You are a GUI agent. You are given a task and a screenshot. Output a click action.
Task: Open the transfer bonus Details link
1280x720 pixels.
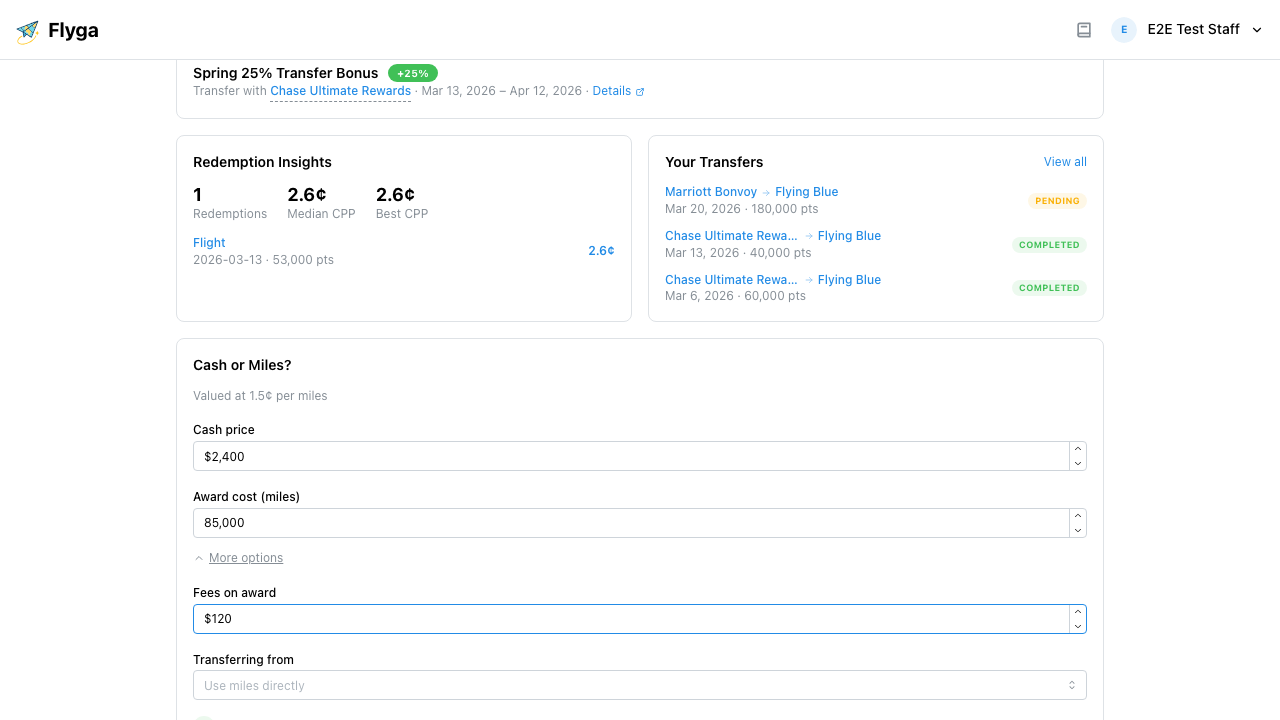[612, 91]
